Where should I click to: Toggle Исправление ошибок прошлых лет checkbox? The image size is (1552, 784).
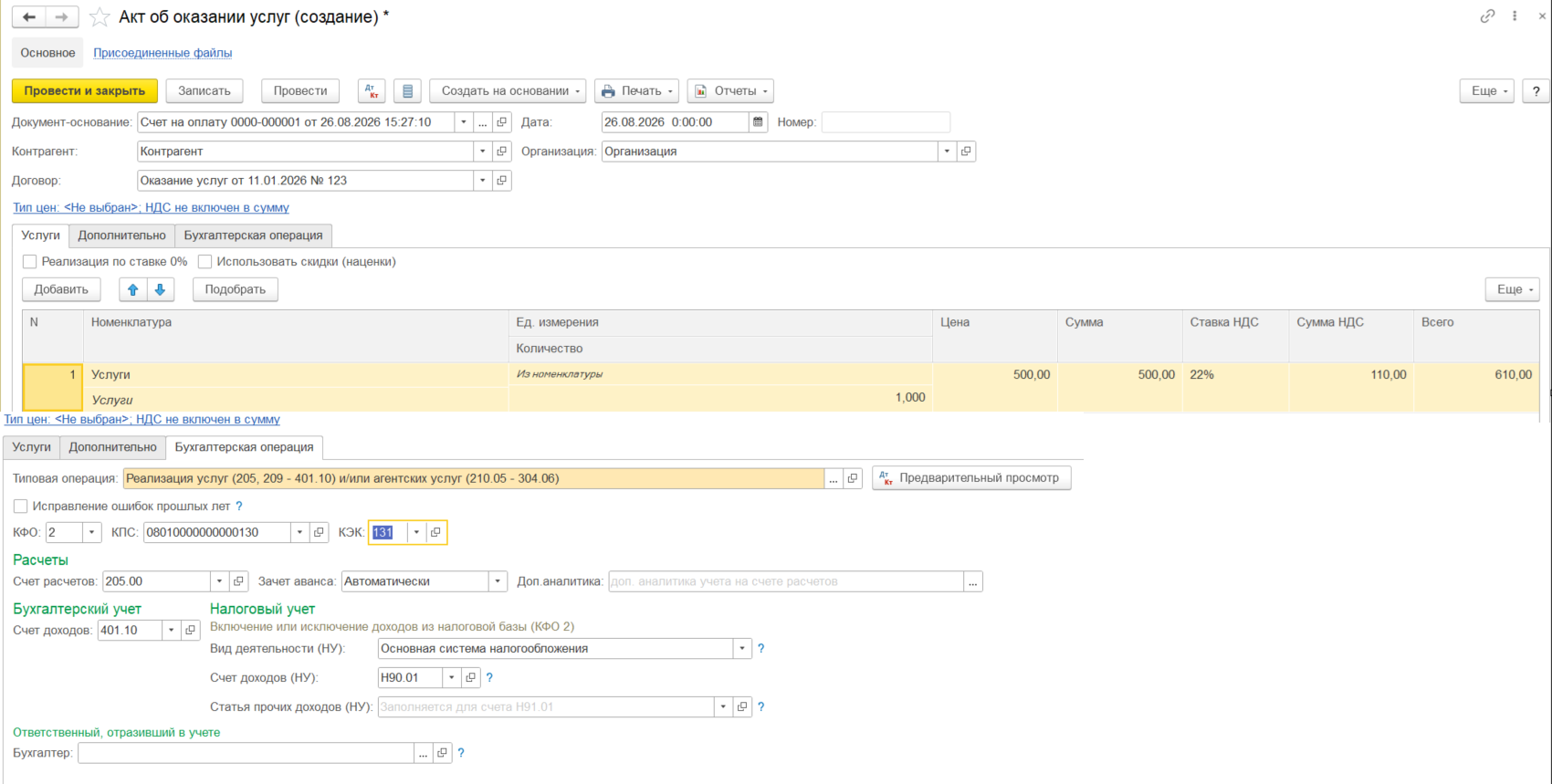(21, 507)
